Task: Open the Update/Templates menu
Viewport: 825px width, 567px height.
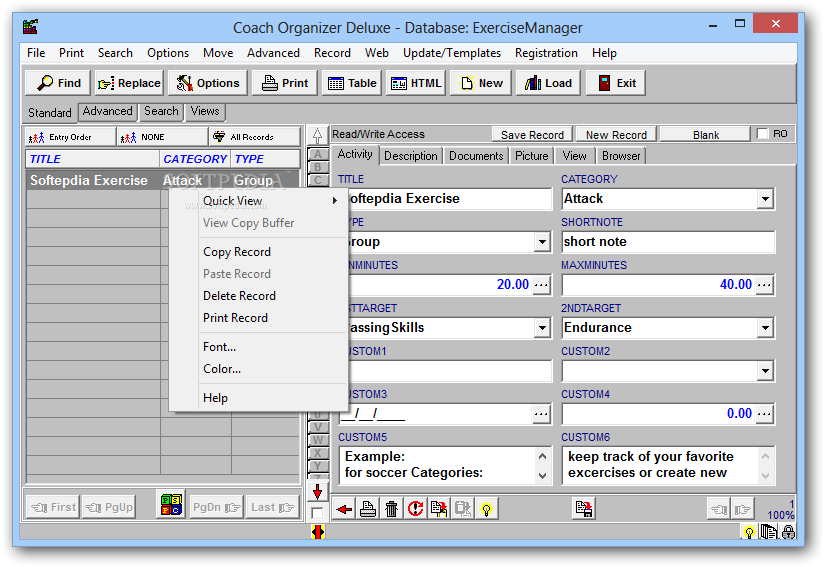Action: pyautogui.click(x=451, y=53)
